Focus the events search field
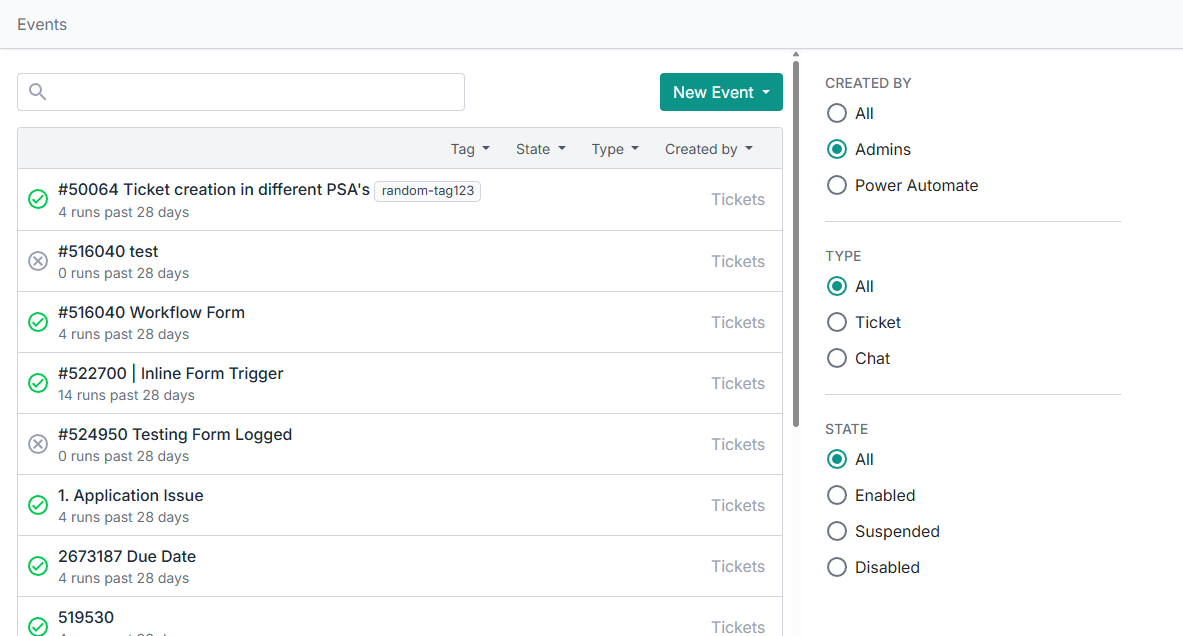 point(255,92)
